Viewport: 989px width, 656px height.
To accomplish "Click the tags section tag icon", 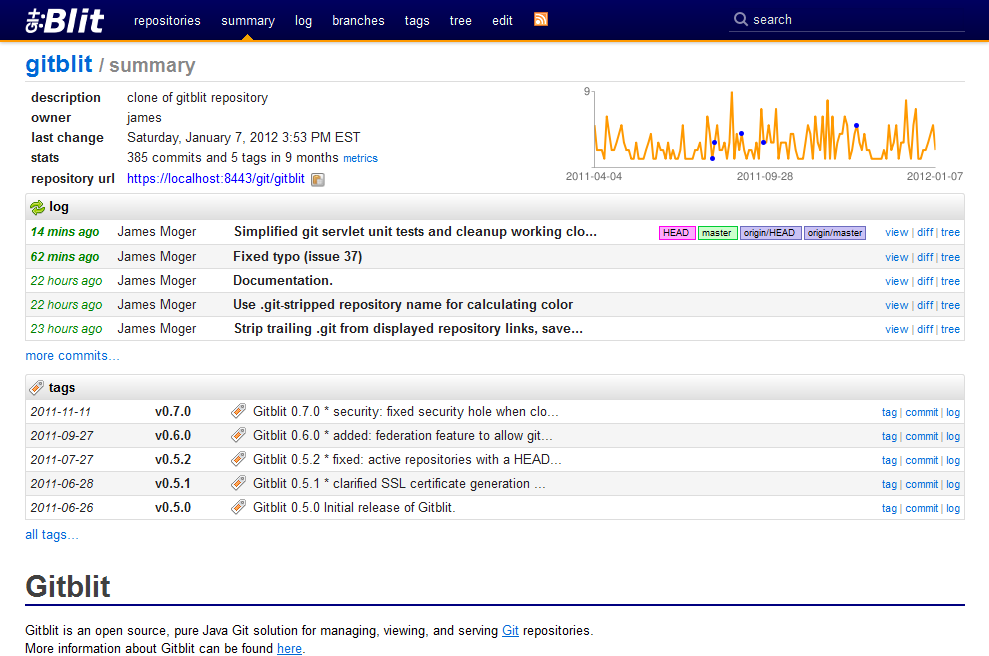I will tap(37, 387).
